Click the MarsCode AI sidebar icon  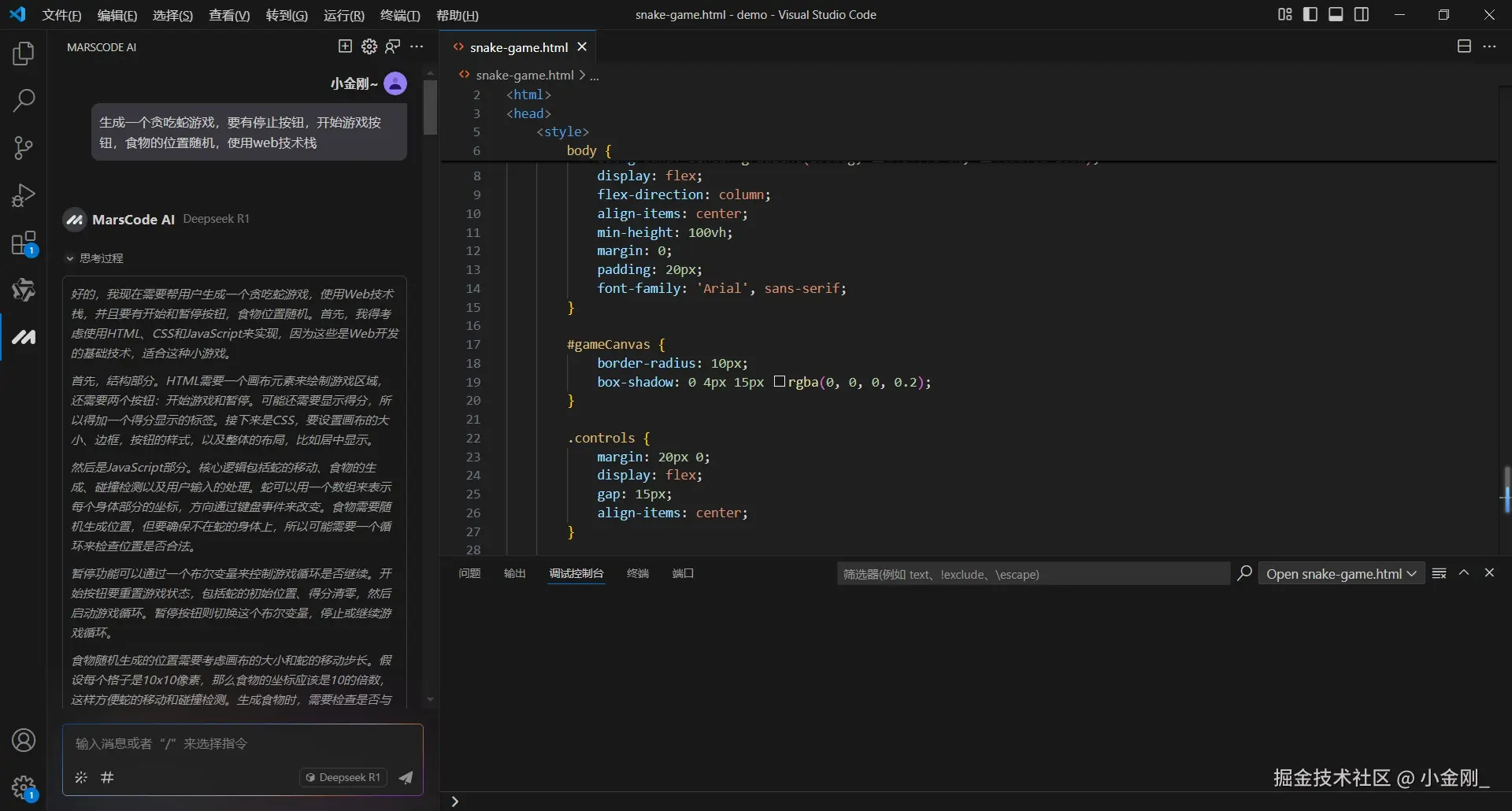tap(24, 337)
